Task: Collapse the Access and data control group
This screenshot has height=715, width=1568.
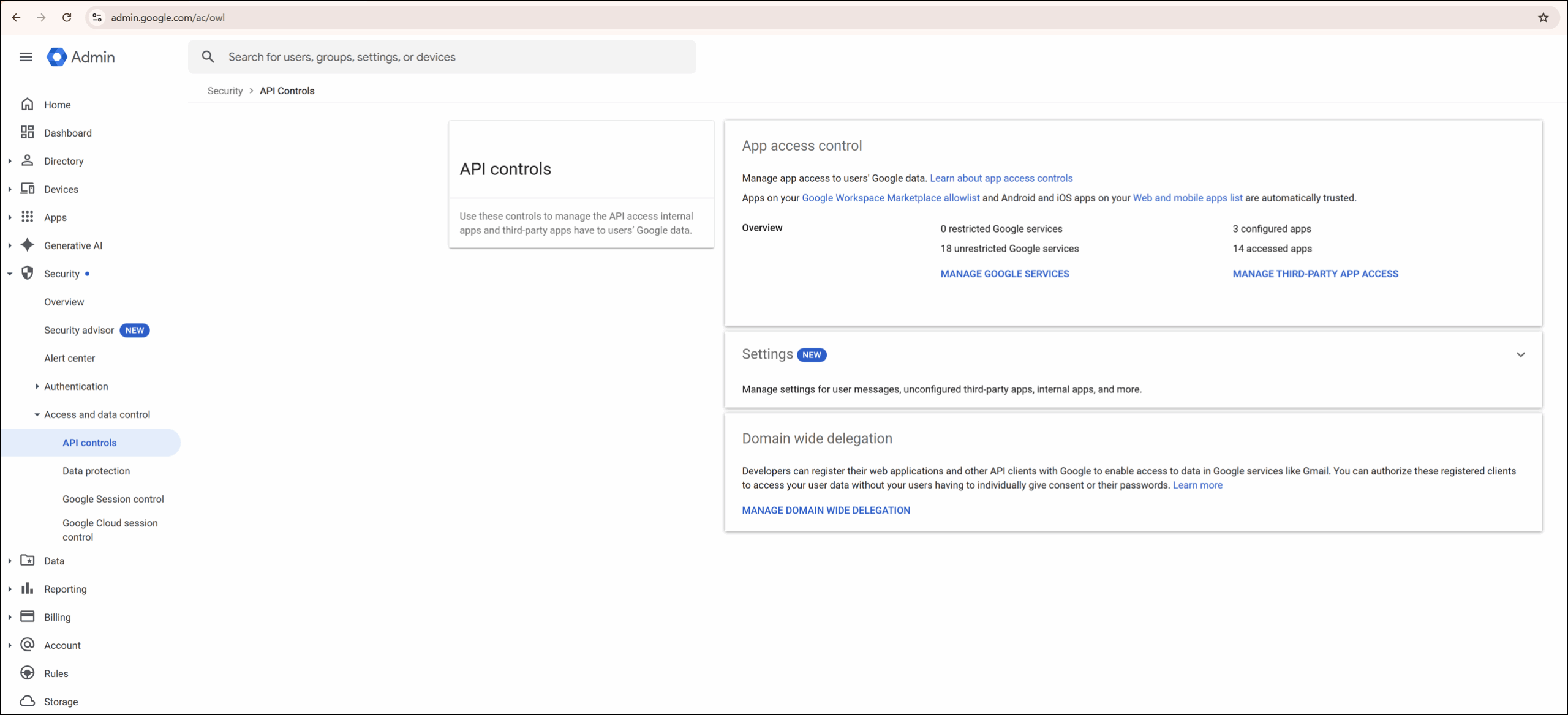Action: point(37,414)
